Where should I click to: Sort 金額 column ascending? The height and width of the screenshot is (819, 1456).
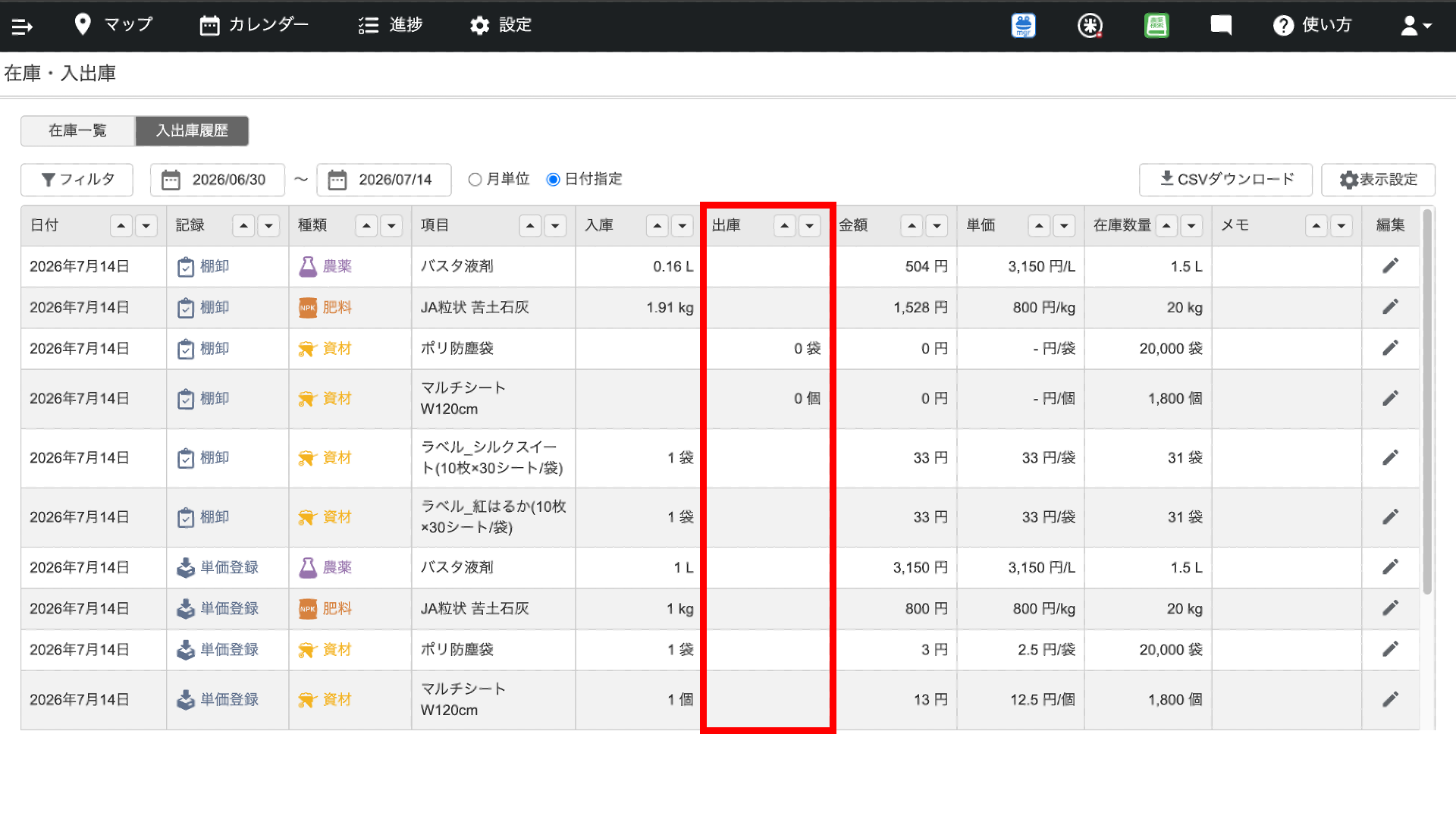click(x=912, y=225)
